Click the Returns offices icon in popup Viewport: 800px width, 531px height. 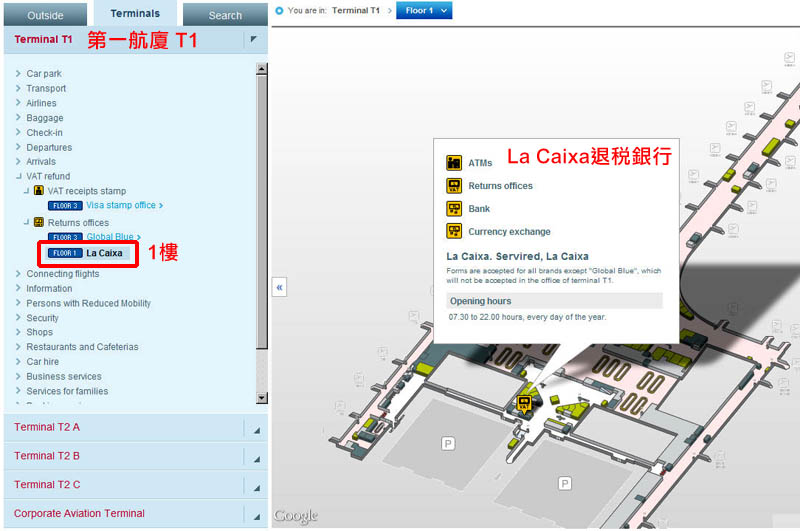click(x=454, y=186)
